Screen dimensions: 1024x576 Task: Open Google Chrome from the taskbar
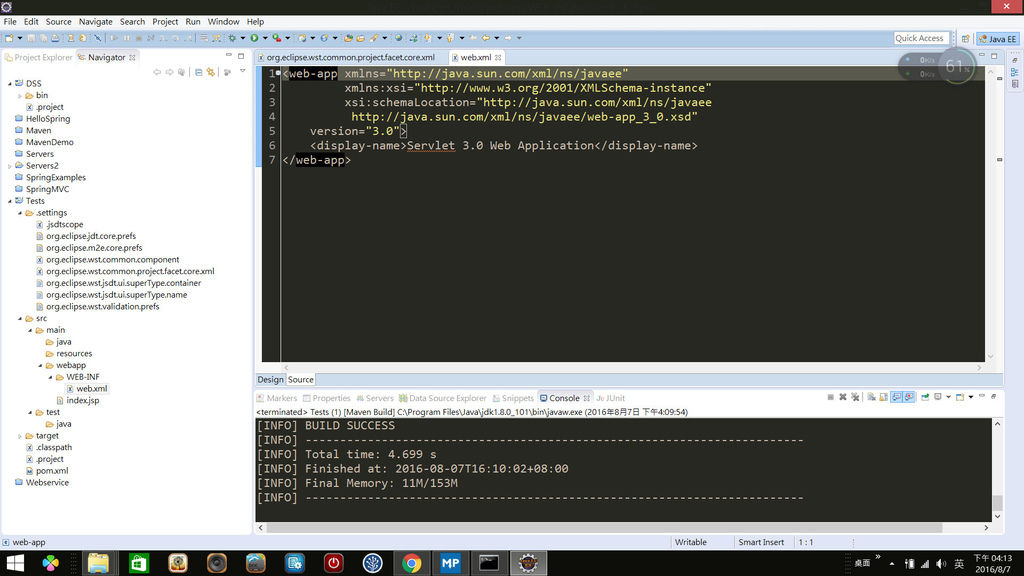tap(411, 563)
